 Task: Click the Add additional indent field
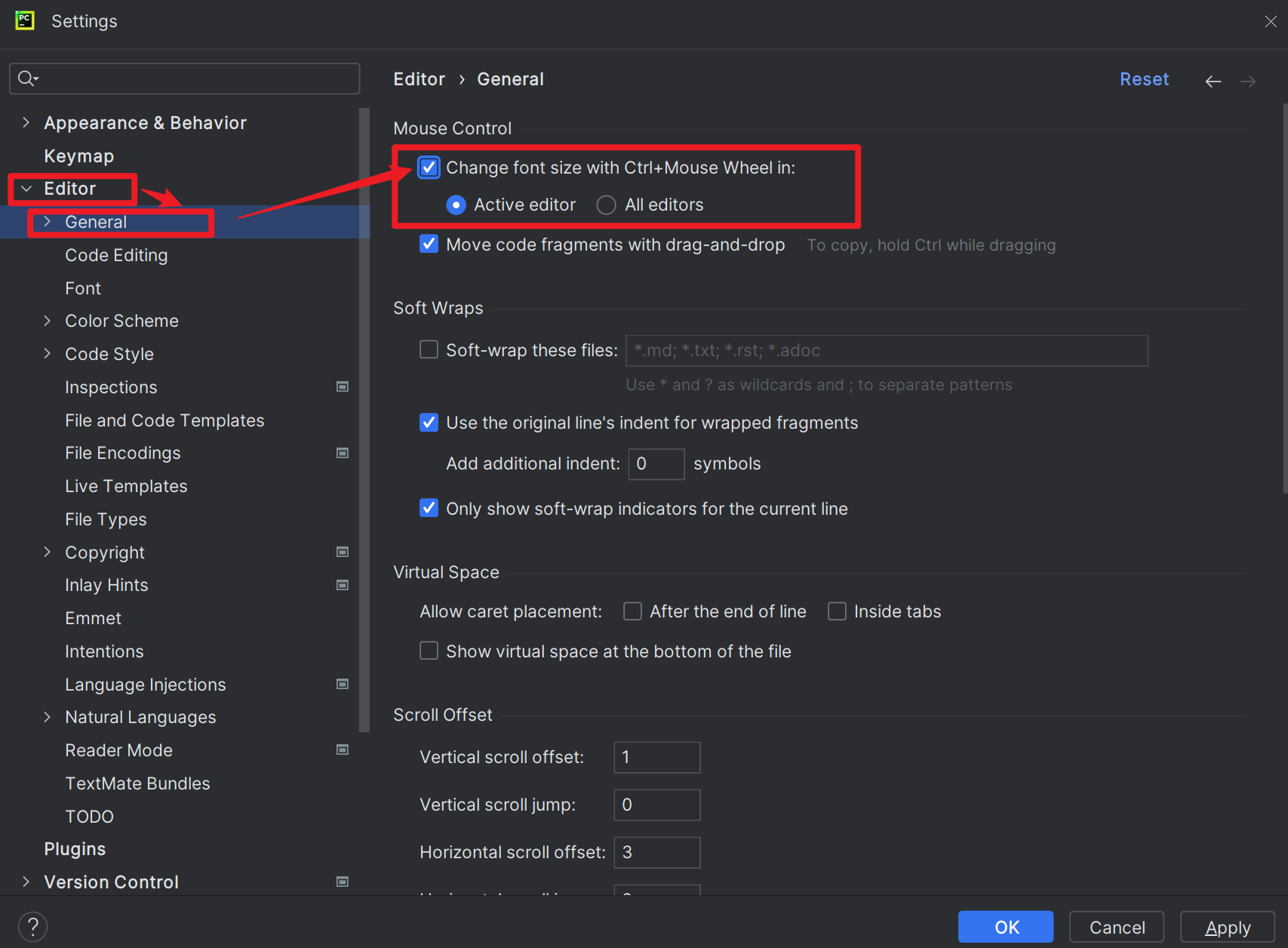pos(656,463)
